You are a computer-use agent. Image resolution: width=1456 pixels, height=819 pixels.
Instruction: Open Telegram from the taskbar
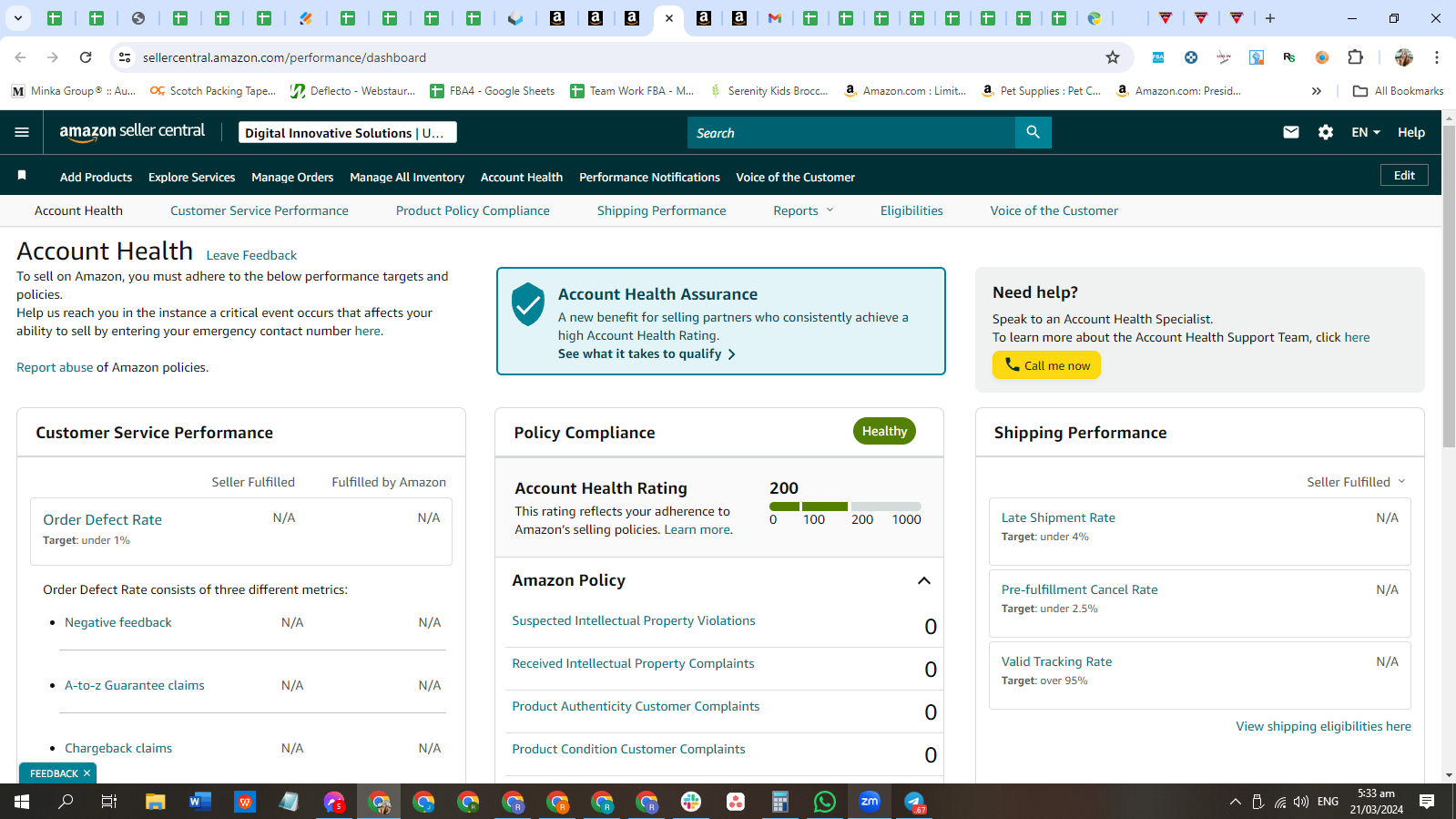point(914,802)
